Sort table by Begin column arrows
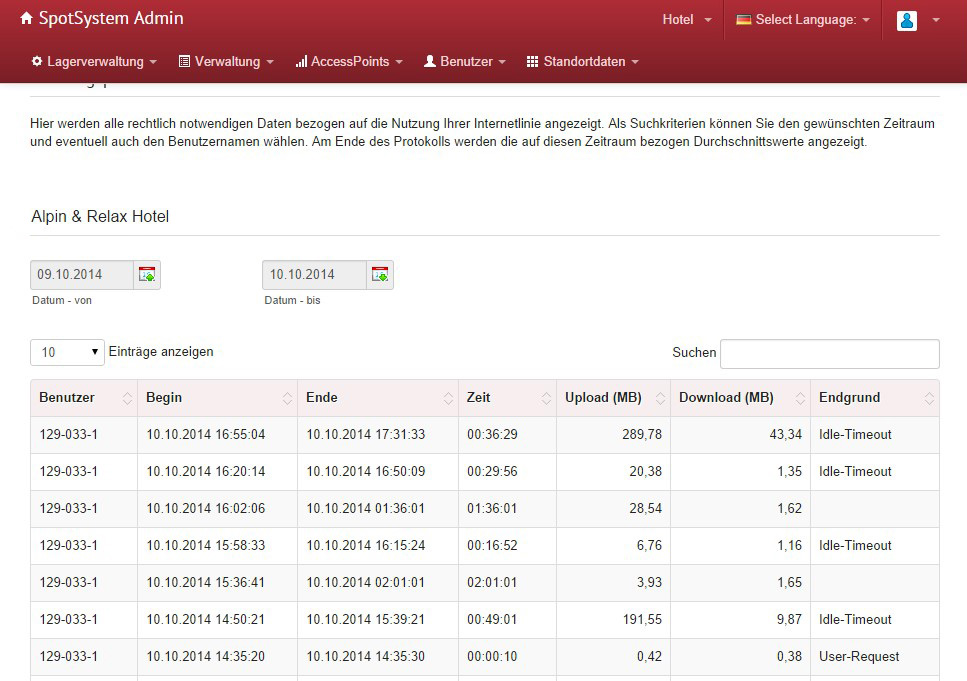The image size is (967, 681). coord(287,398)
